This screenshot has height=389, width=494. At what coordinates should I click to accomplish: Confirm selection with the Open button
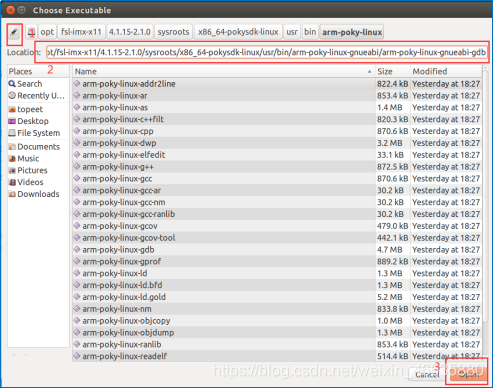[x=468, y=375]
